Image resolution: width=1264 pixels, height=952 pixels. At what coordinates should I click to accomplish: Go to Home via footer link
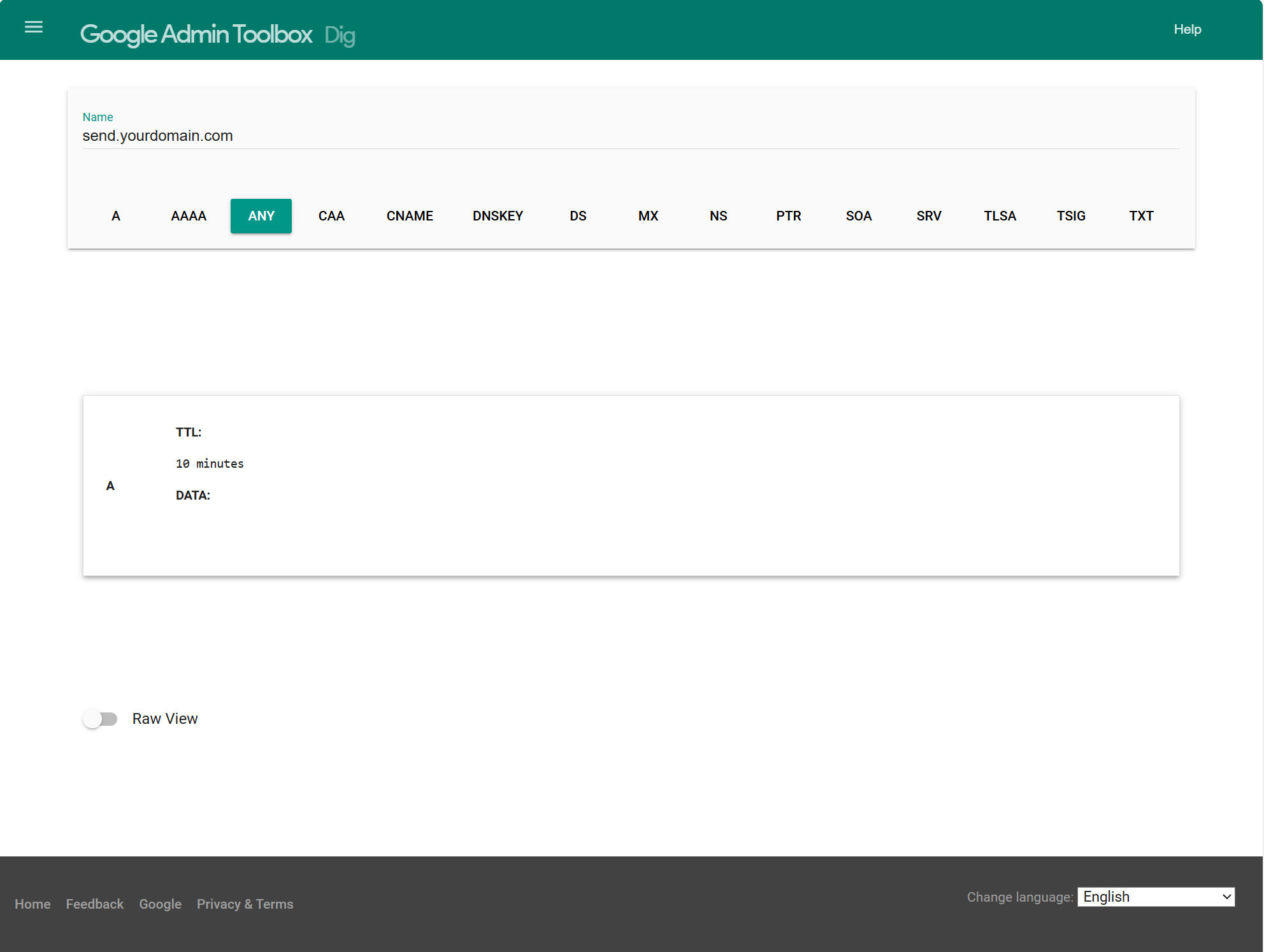[x=32, y=904]
